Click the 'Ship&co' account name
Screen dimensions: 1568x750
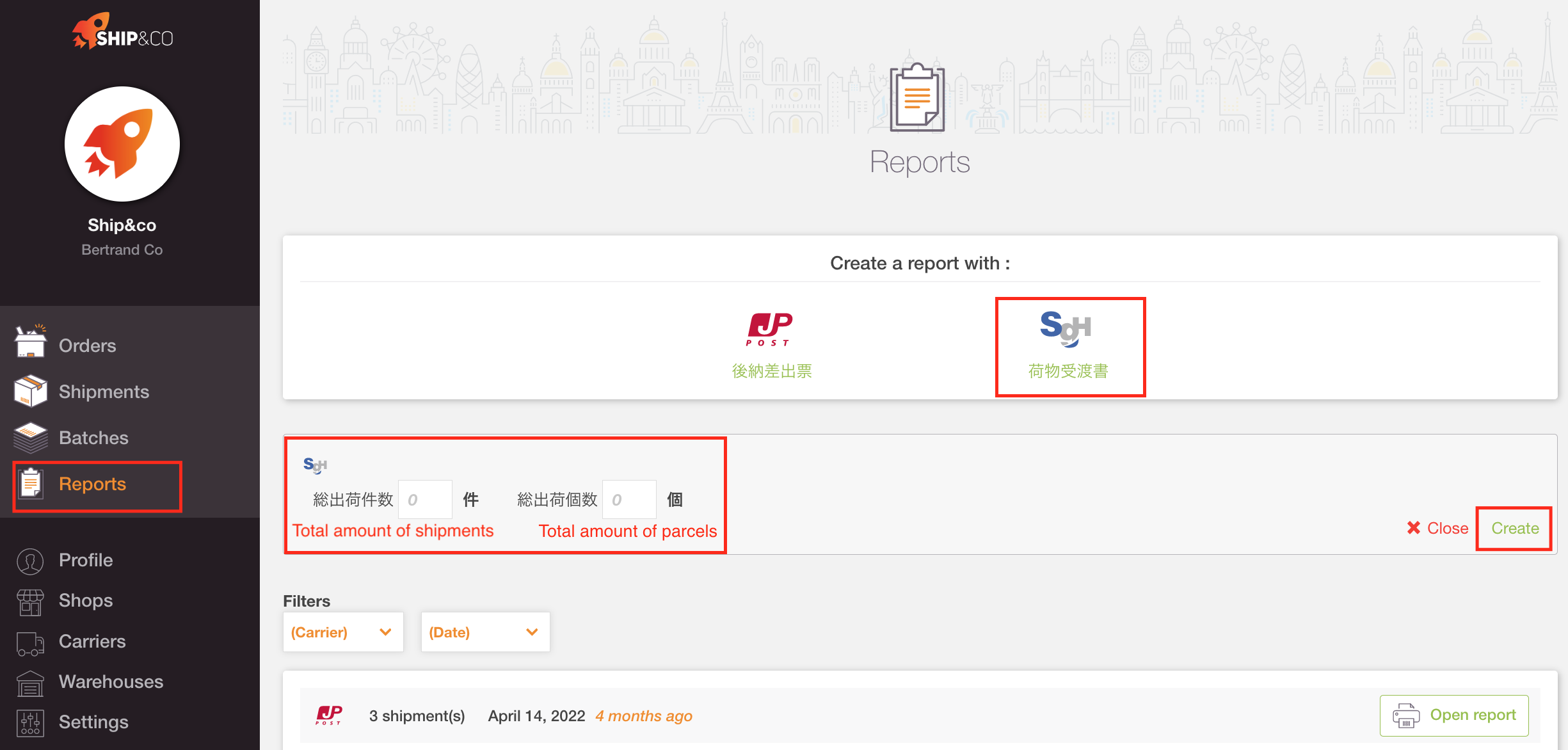click(122, 225)
